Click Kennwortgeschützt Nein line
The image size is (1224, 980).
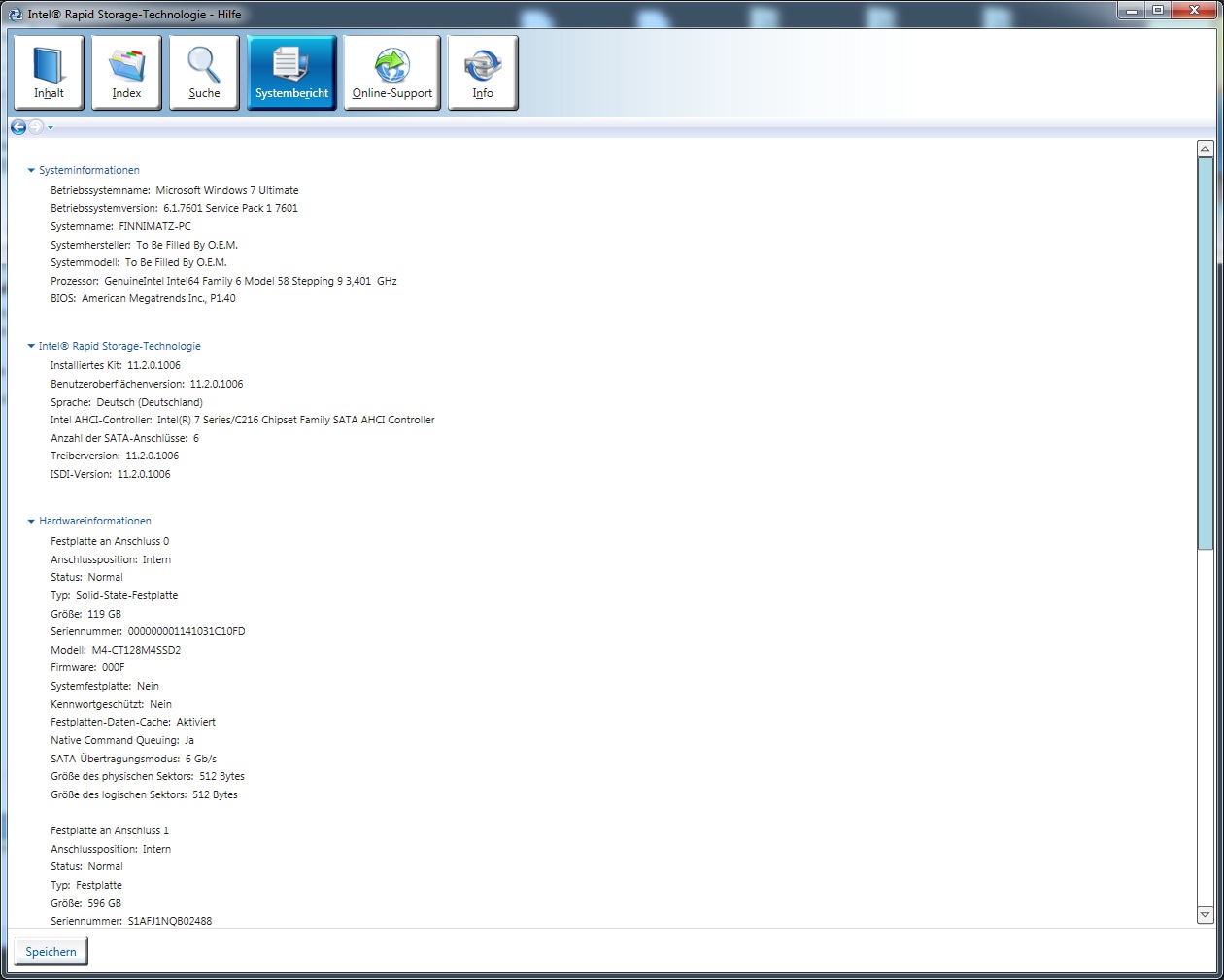pyautogui.click(x=112, y=704)
